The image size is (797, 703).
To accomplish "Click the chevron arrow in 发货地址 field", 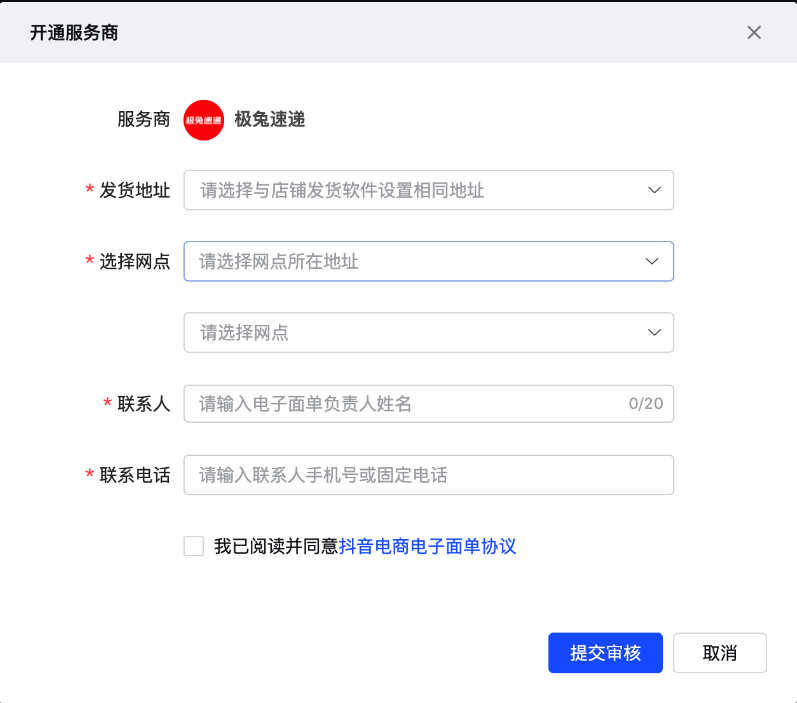I will pyautogui.click(x=654, y=190).
